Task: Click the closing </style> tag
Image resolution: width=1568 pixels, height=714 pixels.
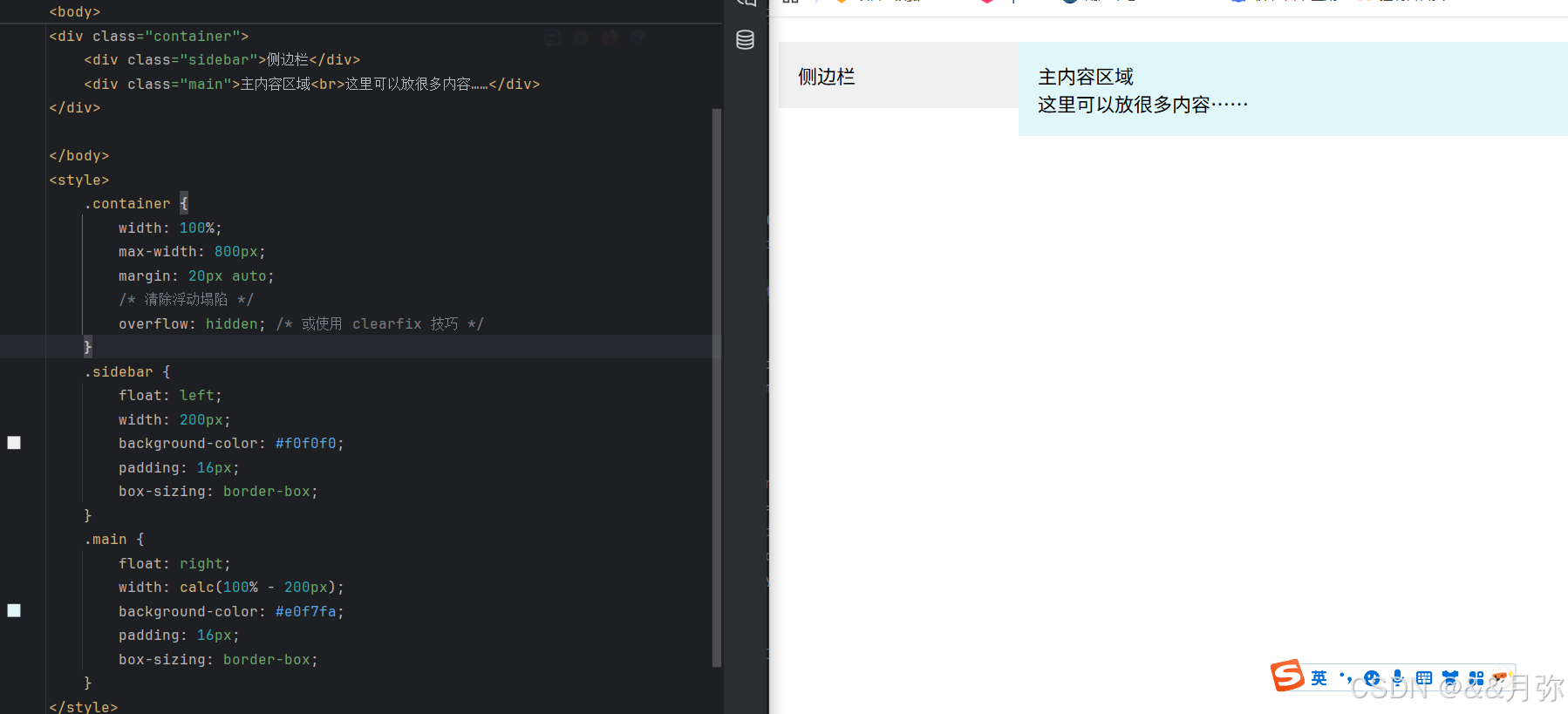Action: click(84, 706)
